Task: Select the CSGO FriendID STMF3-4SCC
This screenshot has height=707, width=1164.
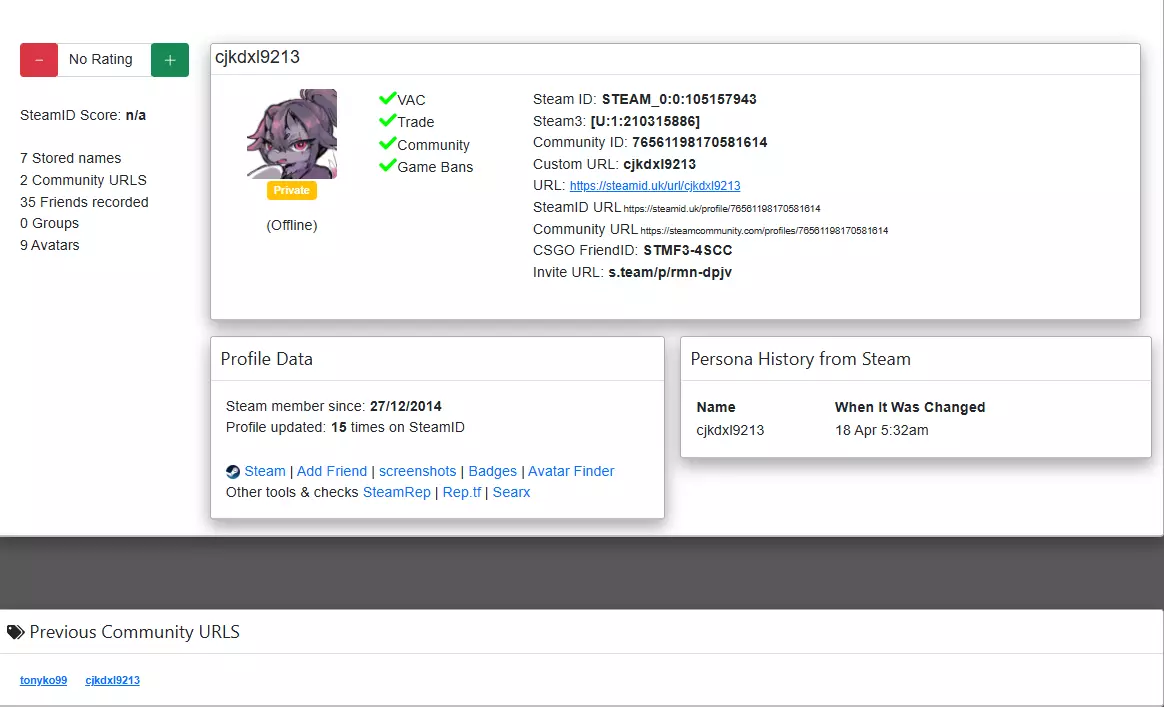Action: pos(687,250)
